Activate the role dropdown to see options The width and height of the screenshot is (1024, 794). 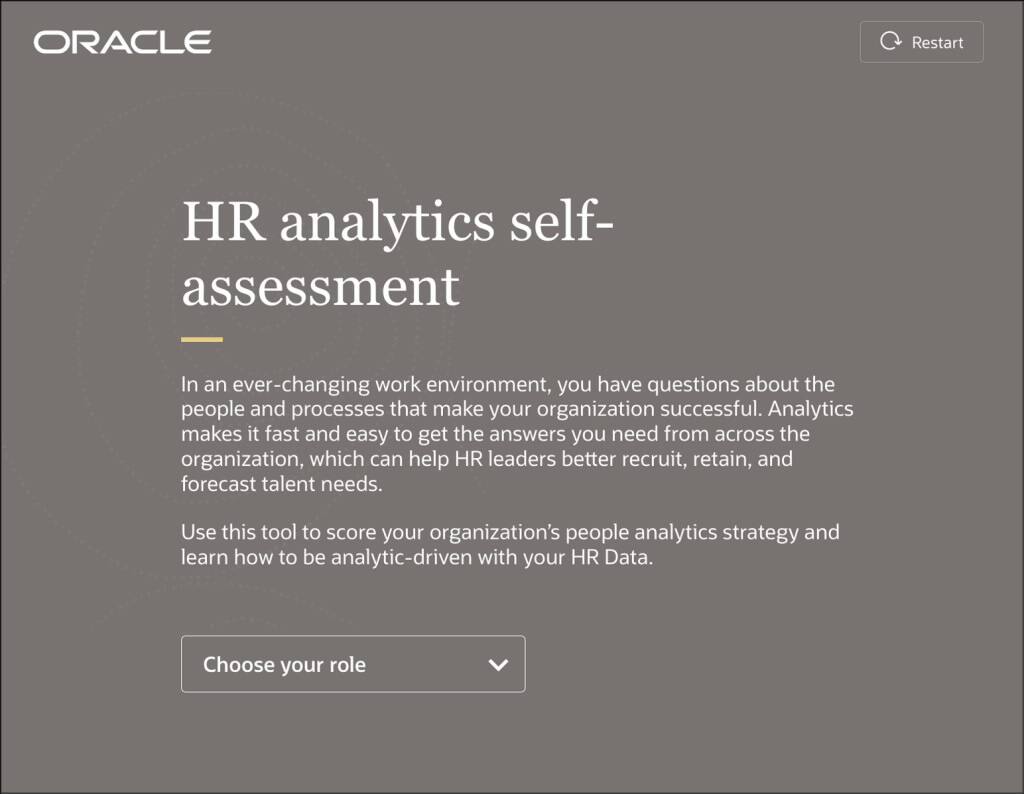click(x=352, y=664)
